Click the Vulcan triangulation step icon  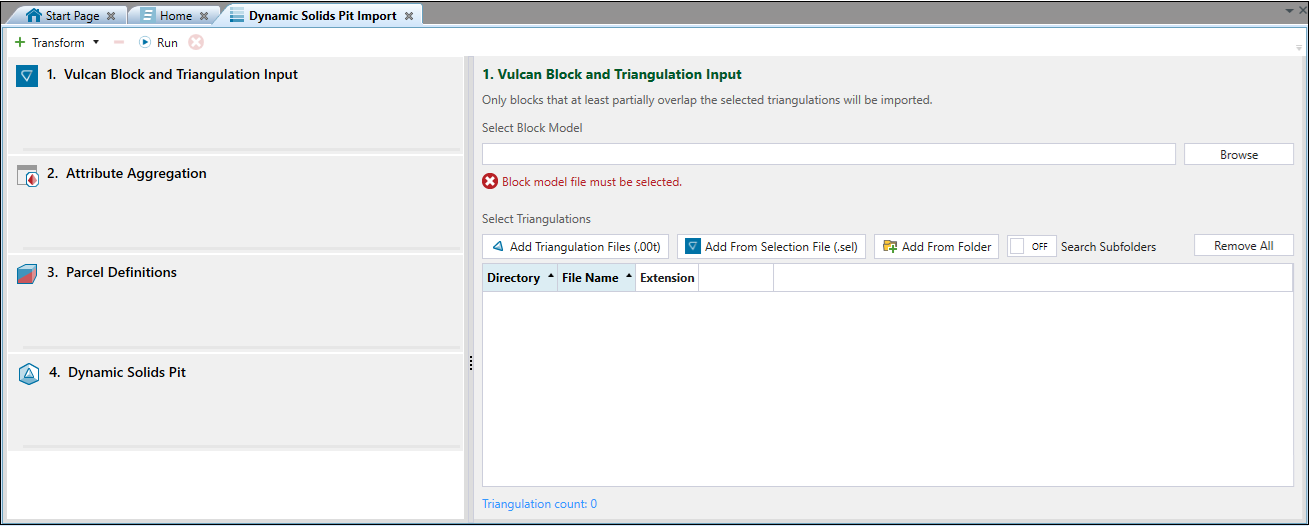pos(27,76)
